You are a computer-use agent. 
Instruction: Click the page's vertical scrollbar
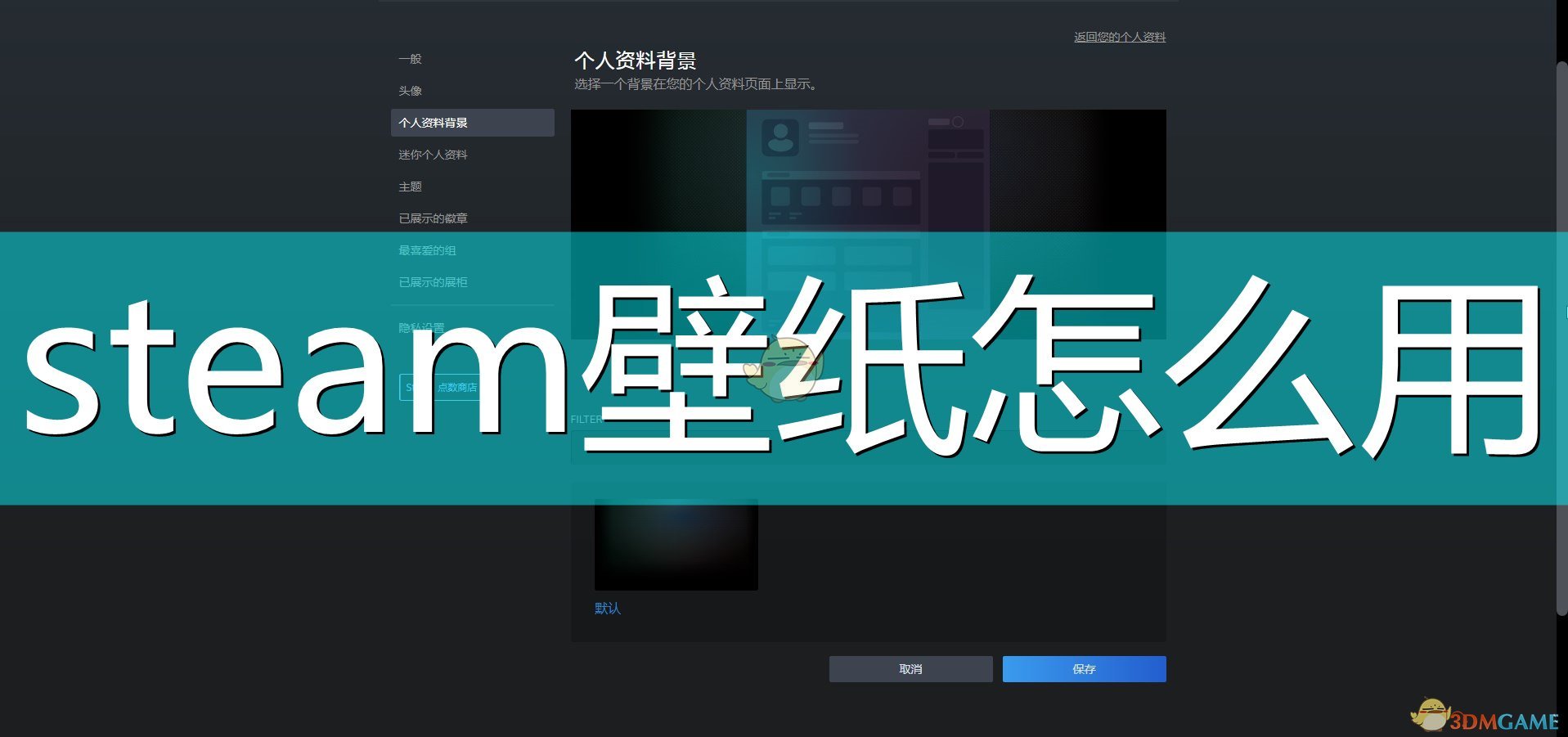(1561, 338)
